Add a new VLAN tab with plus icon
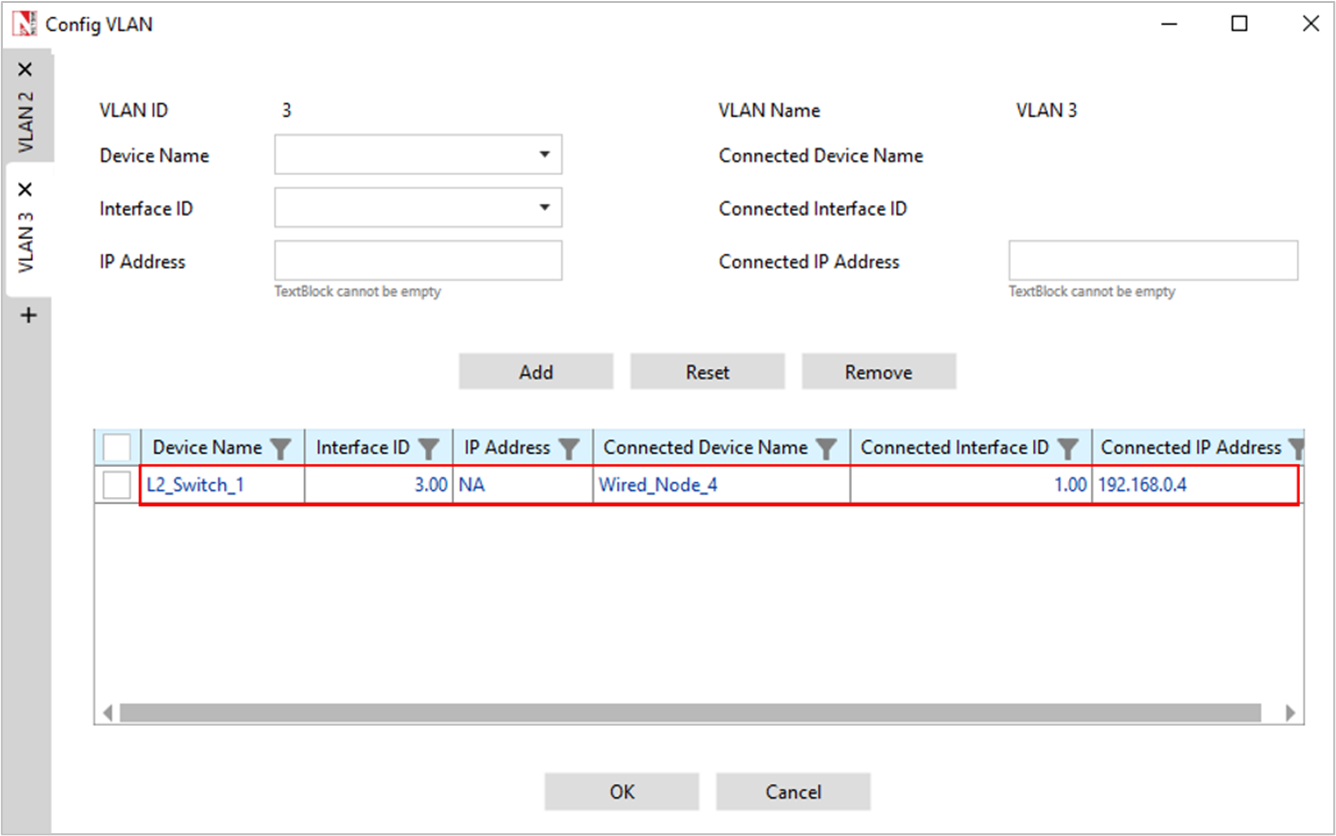 click(x=28, y=316)
